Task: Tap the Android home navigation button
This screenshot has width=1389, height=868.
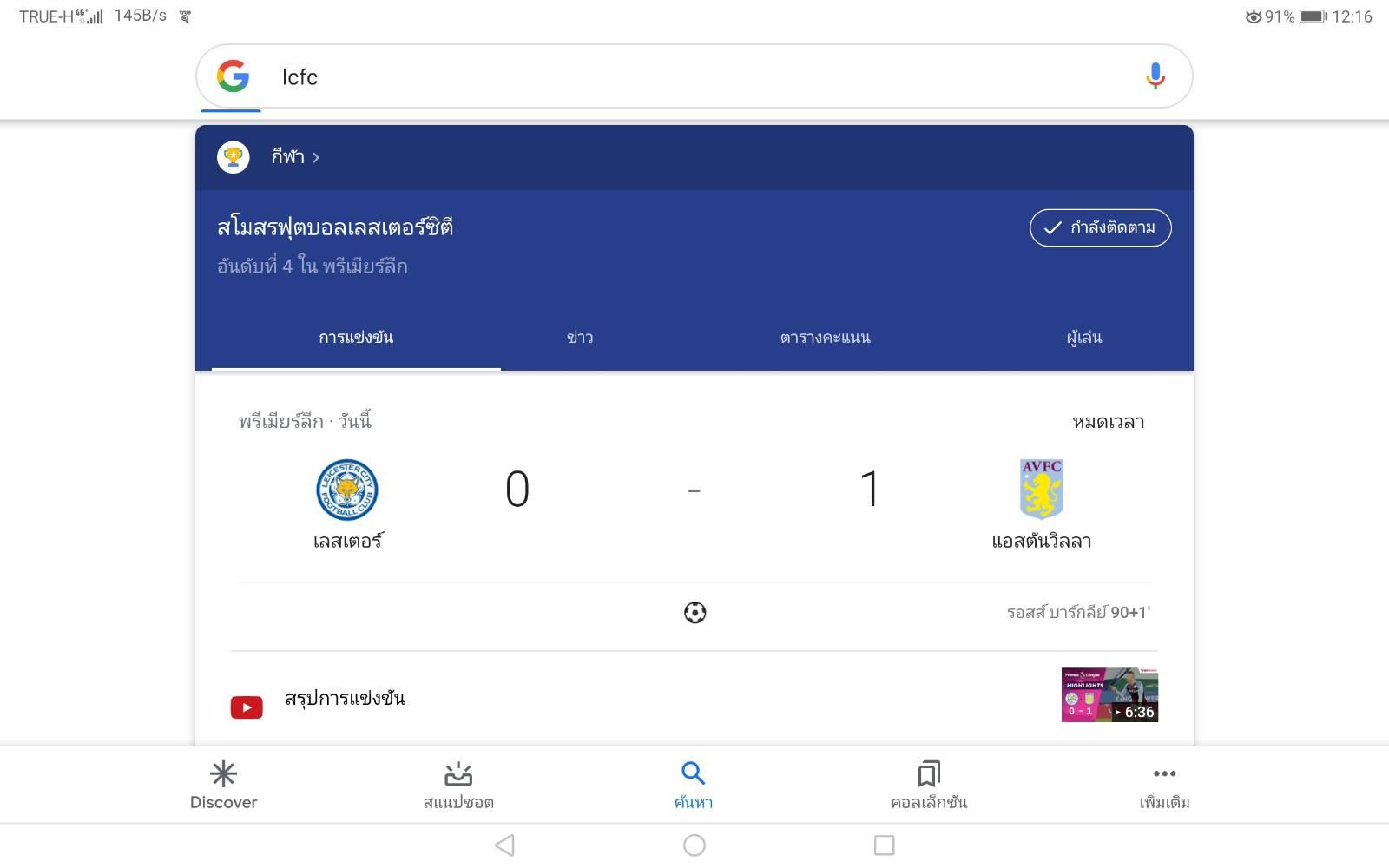Action: (x=694, y=845)
